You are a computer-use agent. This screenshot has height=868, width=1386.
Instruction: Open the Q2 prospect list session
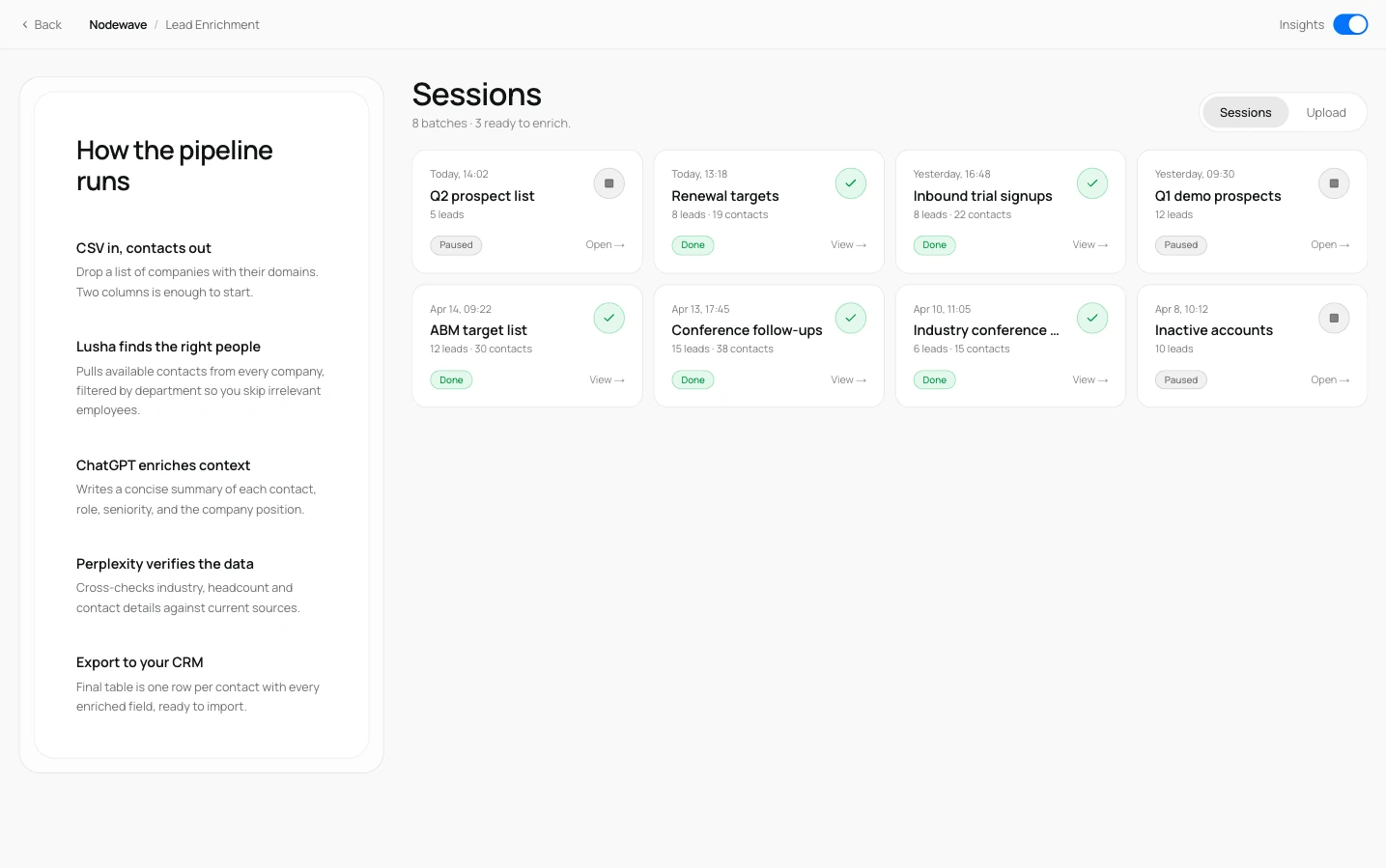point(605,245)
